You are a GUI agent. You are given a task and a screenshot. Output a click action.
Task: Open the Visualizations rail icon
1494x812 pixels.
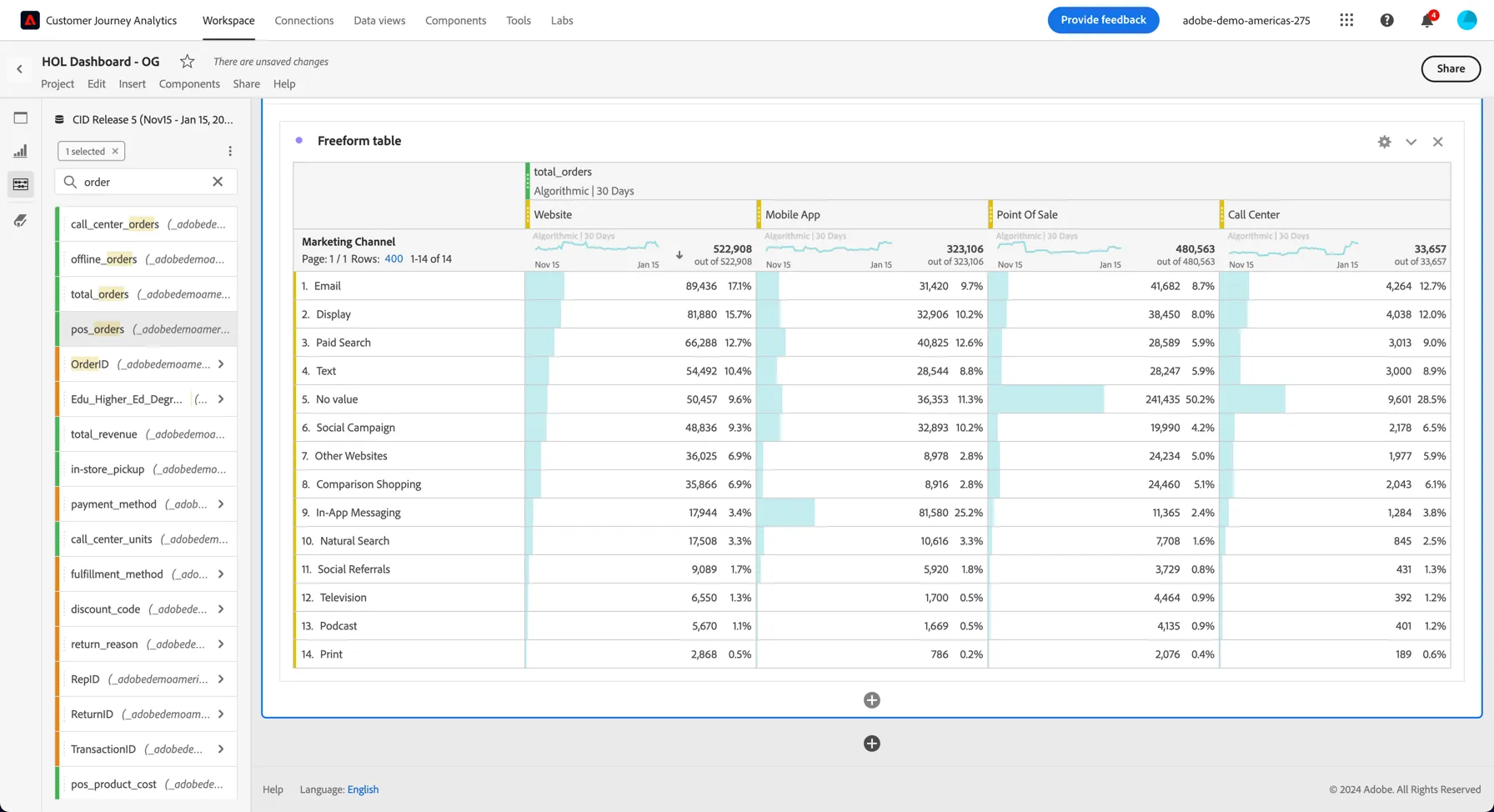click(21, 151)
